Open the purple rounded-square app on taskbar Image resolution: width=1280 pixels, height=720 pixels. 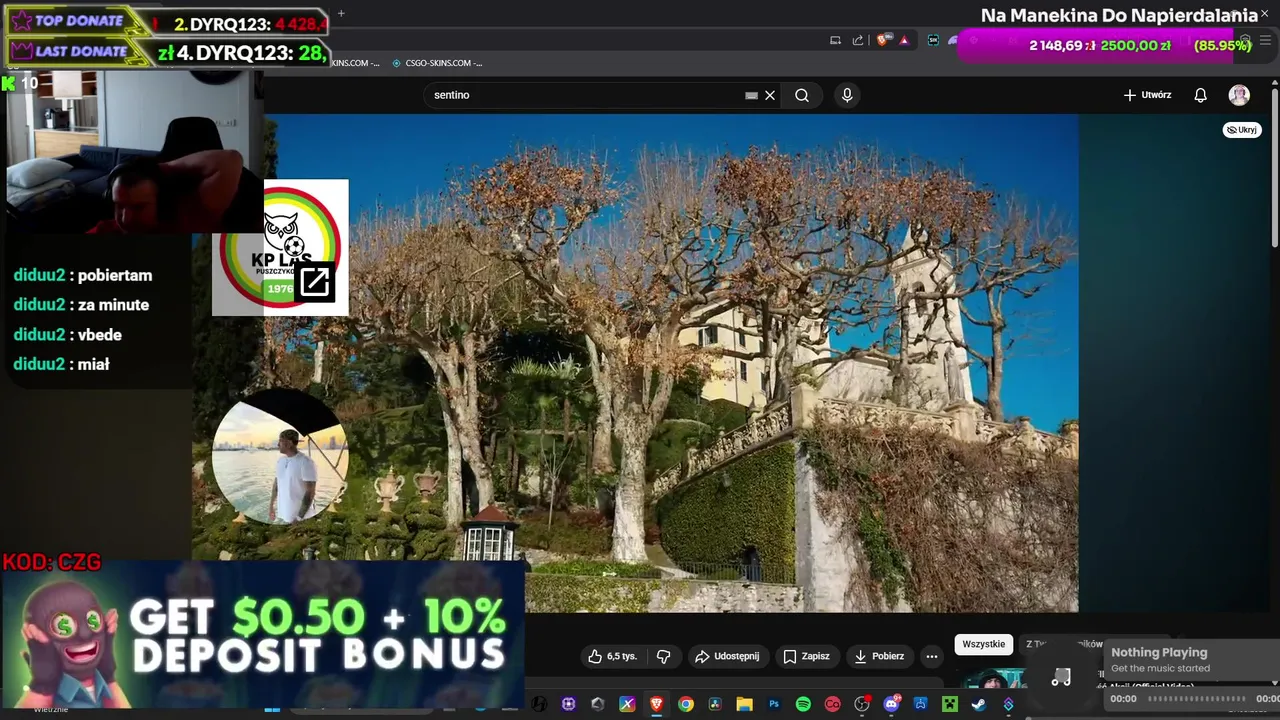pyautogui.click(x=569, y=704)
